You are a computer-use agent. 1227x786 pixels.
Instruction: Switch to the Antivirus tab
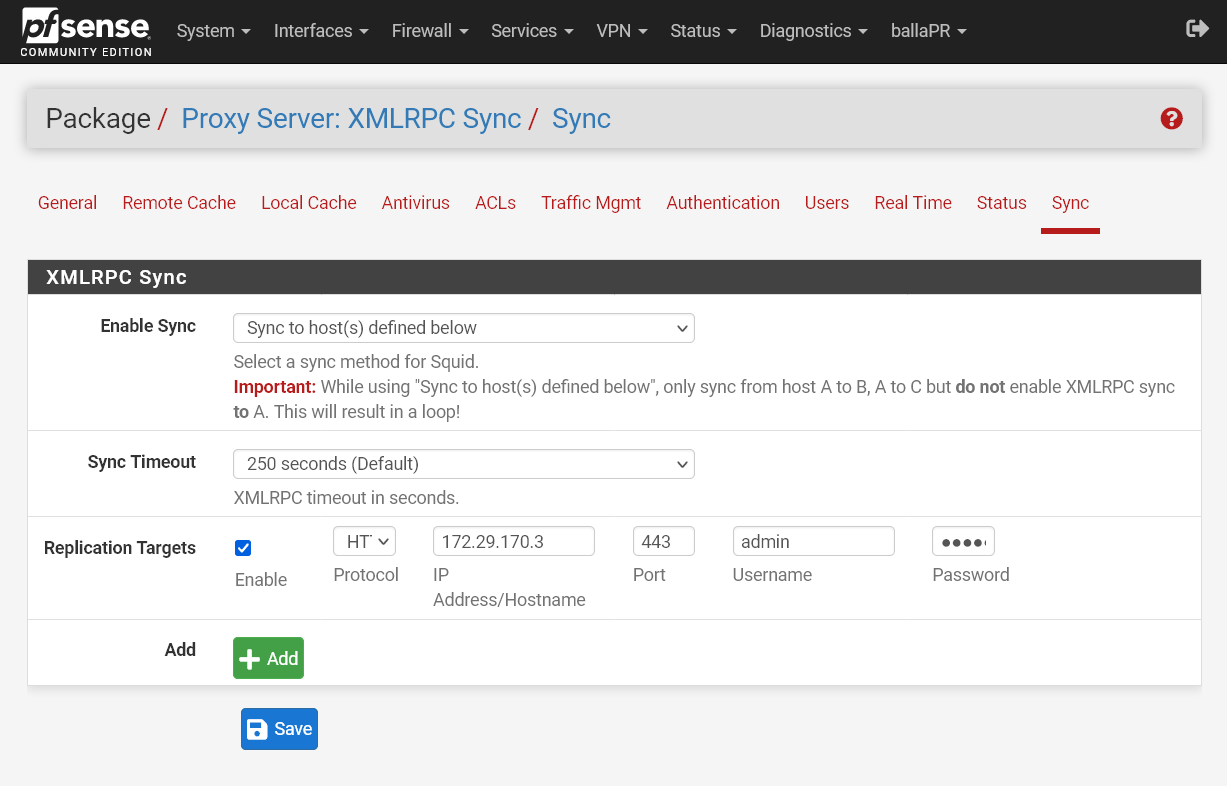point(415,203)
